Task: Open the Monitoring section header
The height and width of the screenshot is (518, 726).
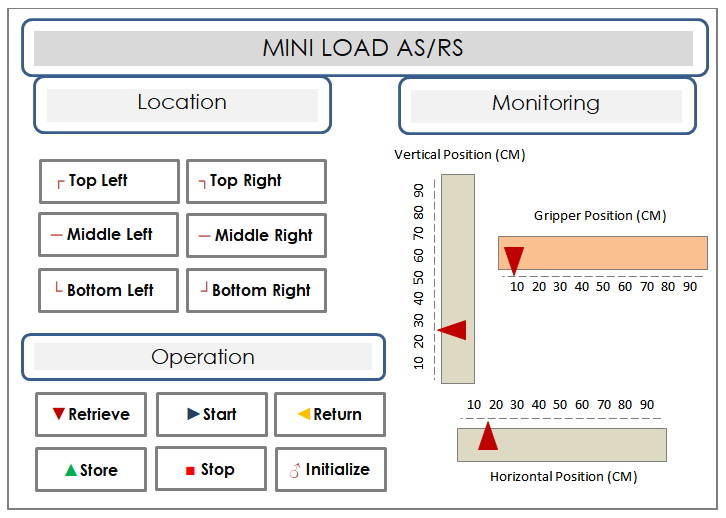Action: [547, 106]
